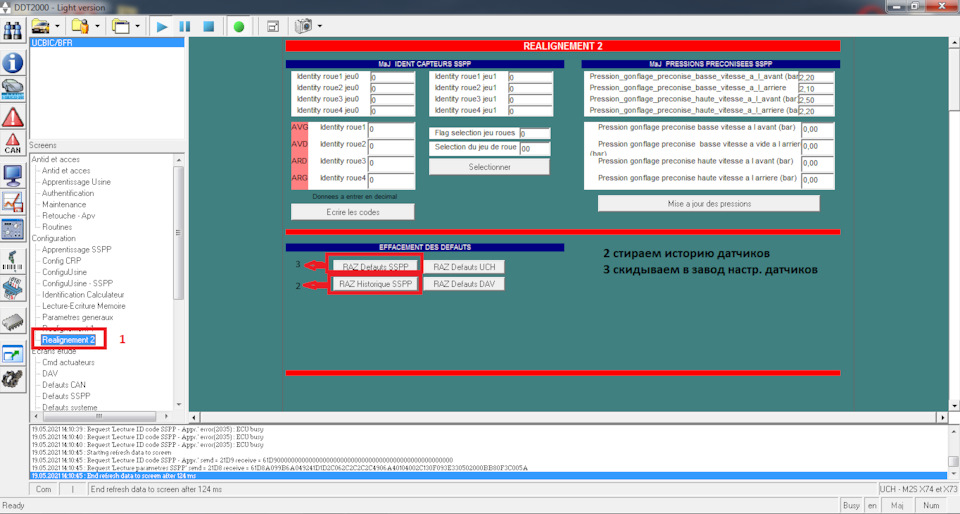Select Apprentissage SSPP tree item
The height and width of the screenshot is (514, 960).
77,250
